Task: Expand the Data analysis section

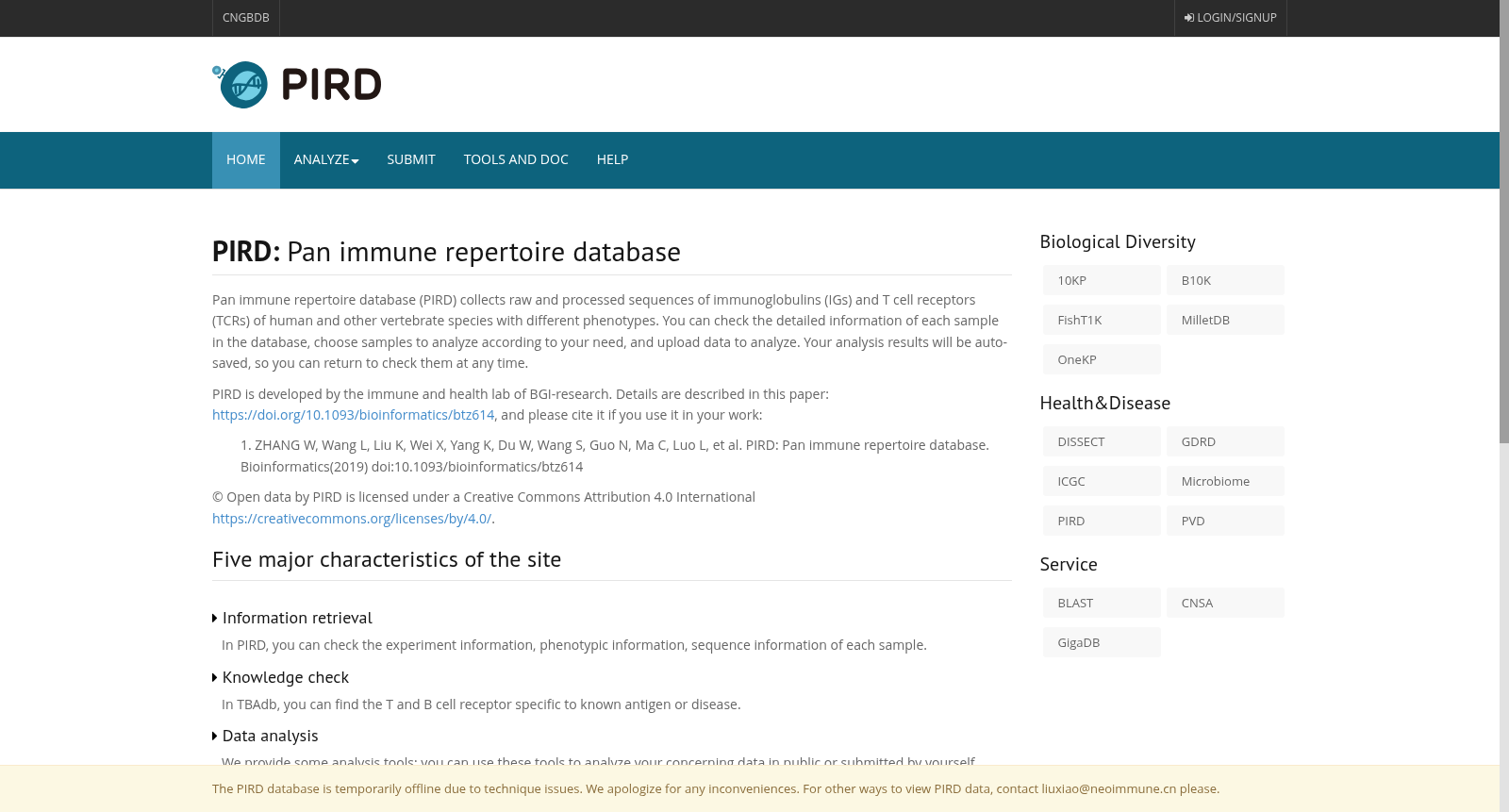Action: (x=265, y=736)
